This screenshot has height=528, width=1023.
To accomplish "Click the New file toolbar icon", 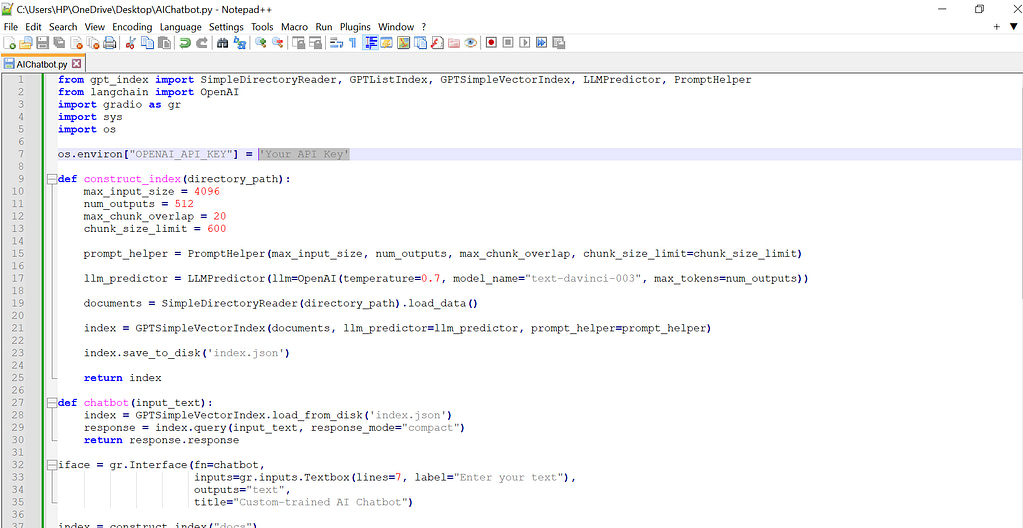I will click(10, 43).
